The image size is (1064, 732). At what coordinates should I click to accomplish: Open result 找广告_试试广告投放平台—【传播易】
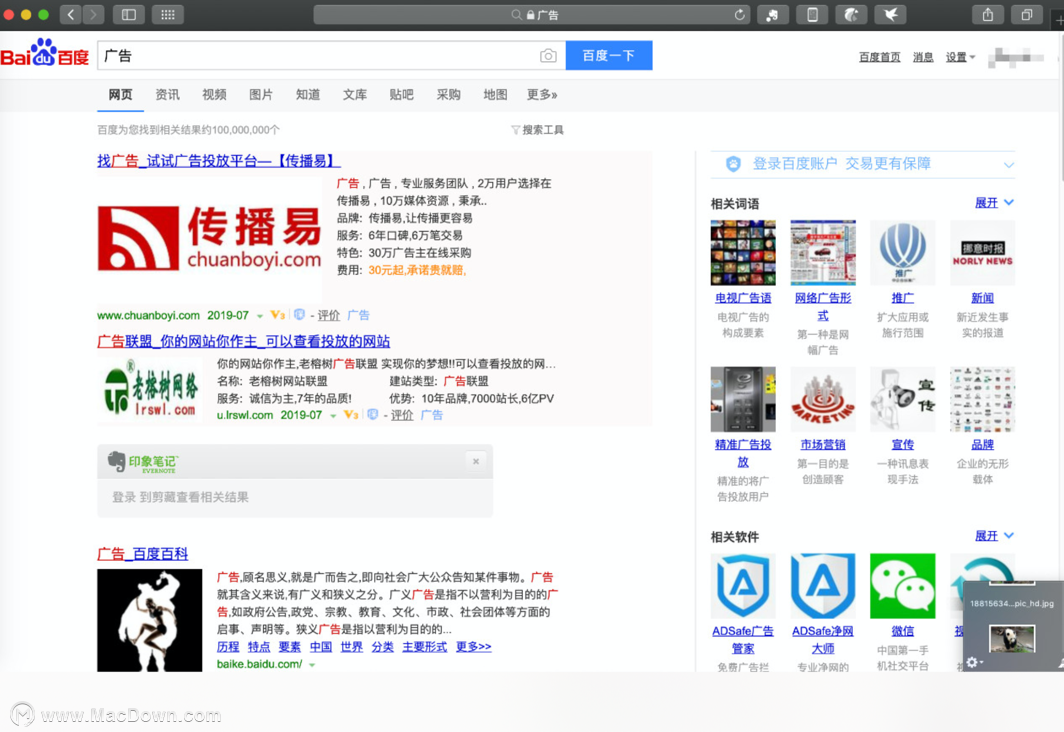coord(218,161)
